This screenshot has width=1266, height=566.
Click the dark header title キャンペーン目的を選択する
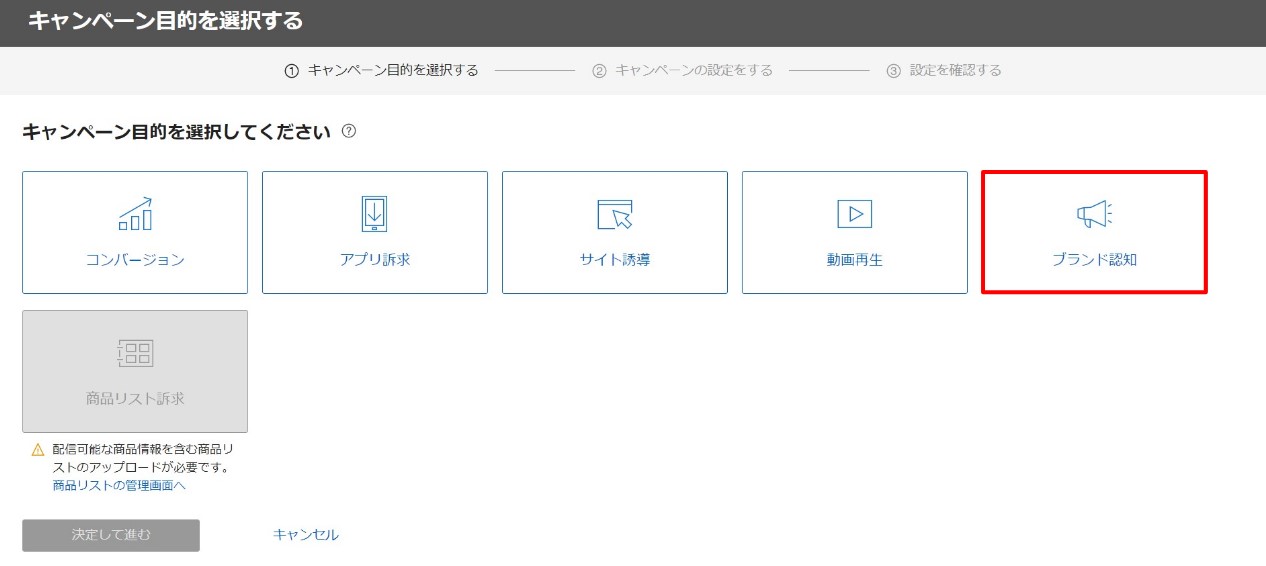165,20
